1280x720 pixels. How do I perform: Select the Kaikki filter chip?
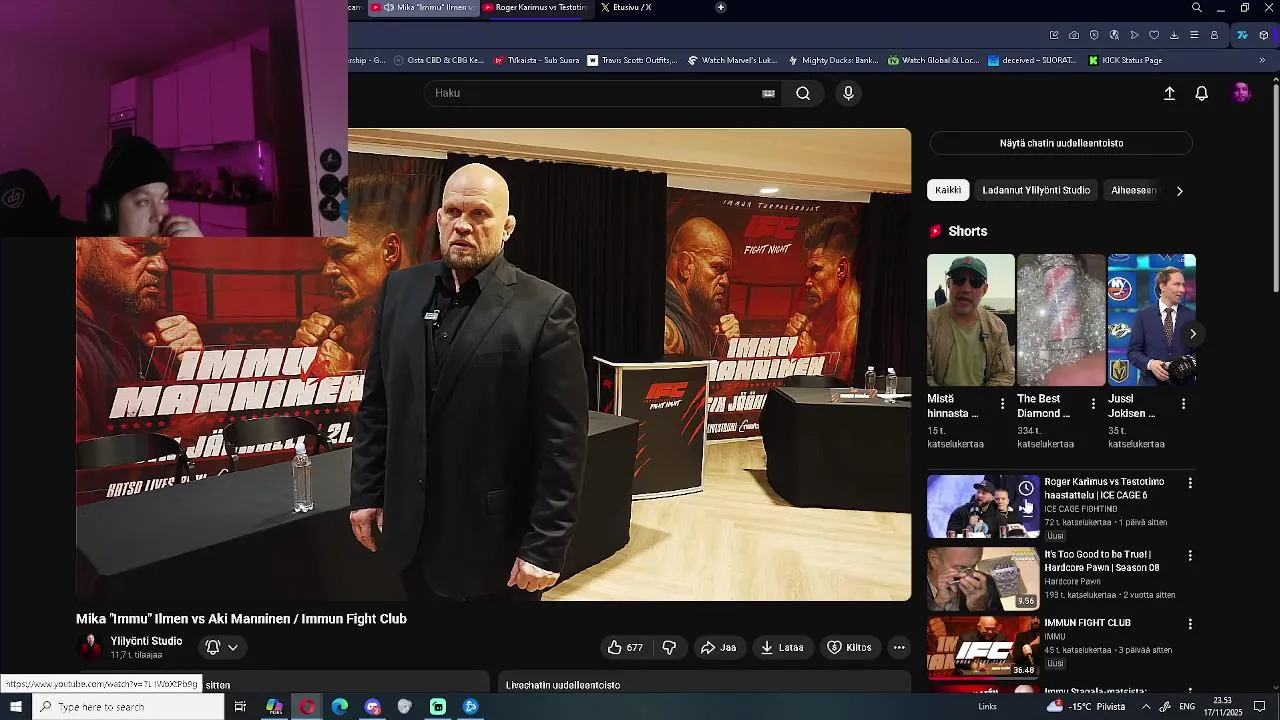[948, 190]
